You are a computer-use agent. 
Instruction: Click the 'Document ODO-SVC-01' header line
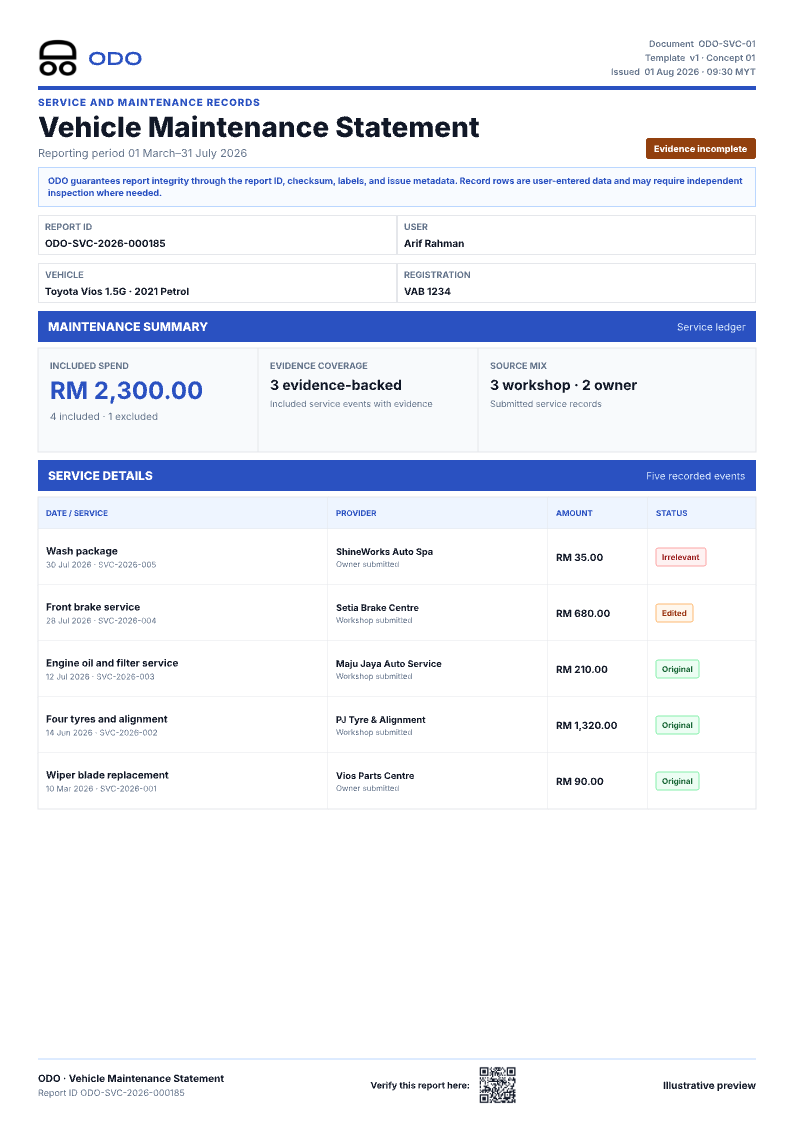click(x=702, y=44)
